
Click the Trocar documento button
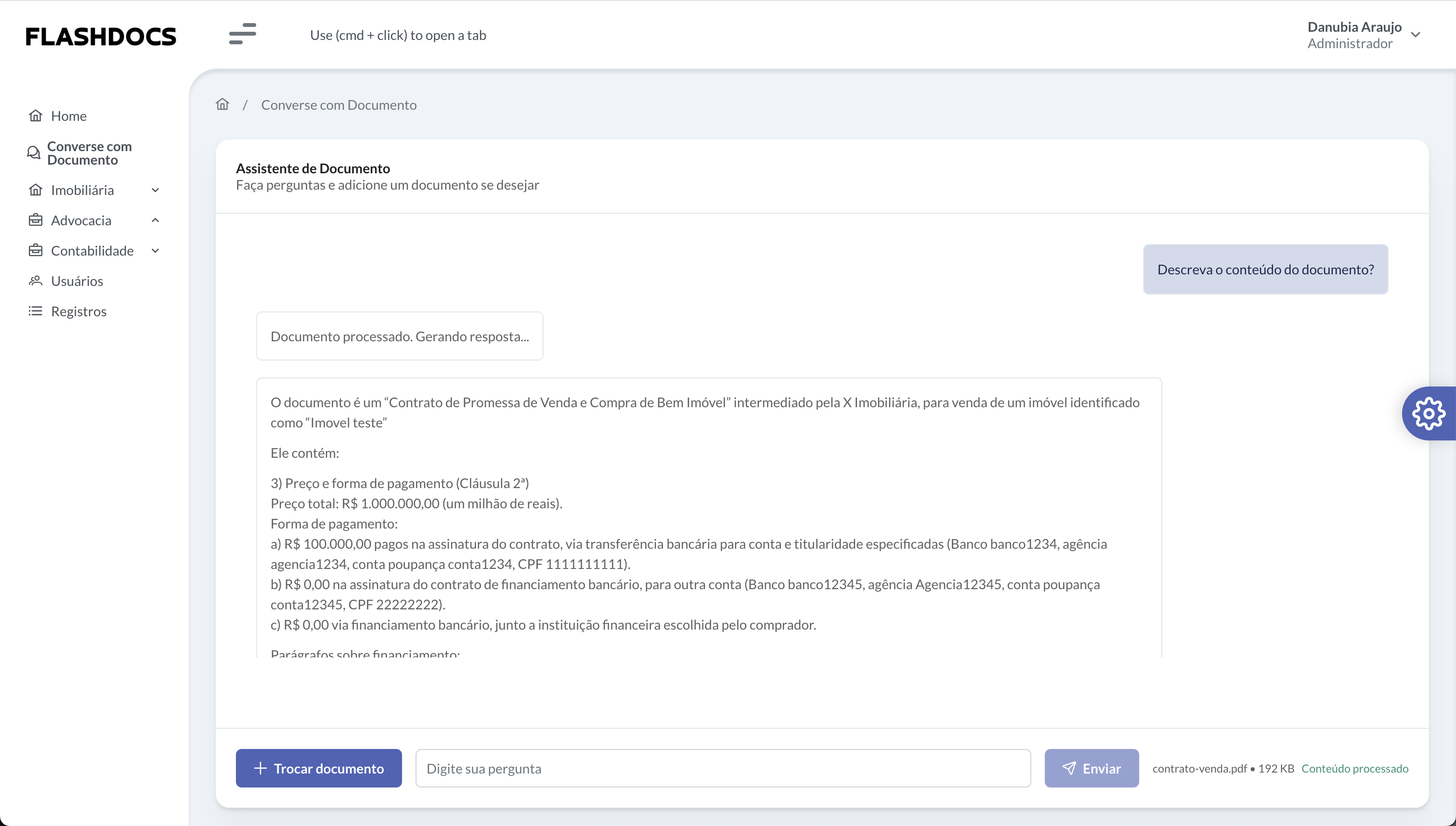point(318,768)
